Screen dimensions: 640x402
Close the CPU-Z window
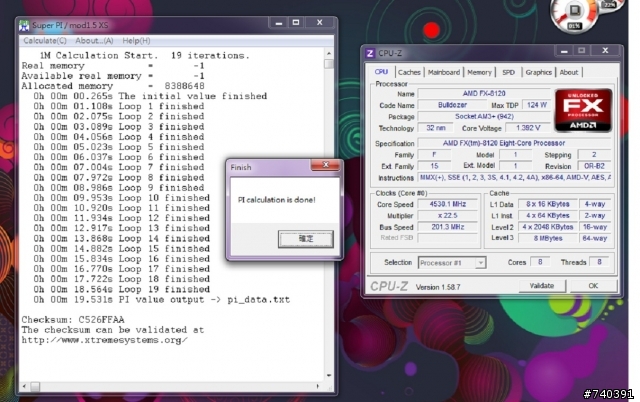[x=605, y=51]
